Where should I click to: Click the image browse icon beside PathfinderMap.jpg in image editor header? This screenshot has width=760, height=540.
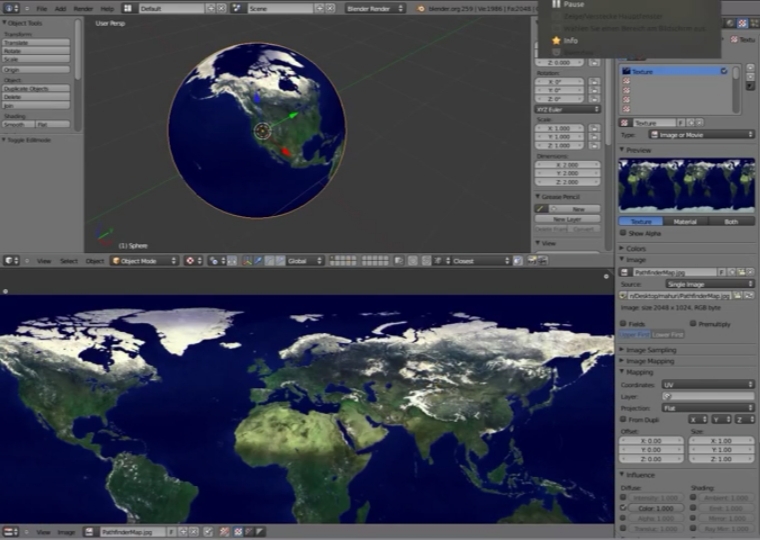tap(90, 532)
